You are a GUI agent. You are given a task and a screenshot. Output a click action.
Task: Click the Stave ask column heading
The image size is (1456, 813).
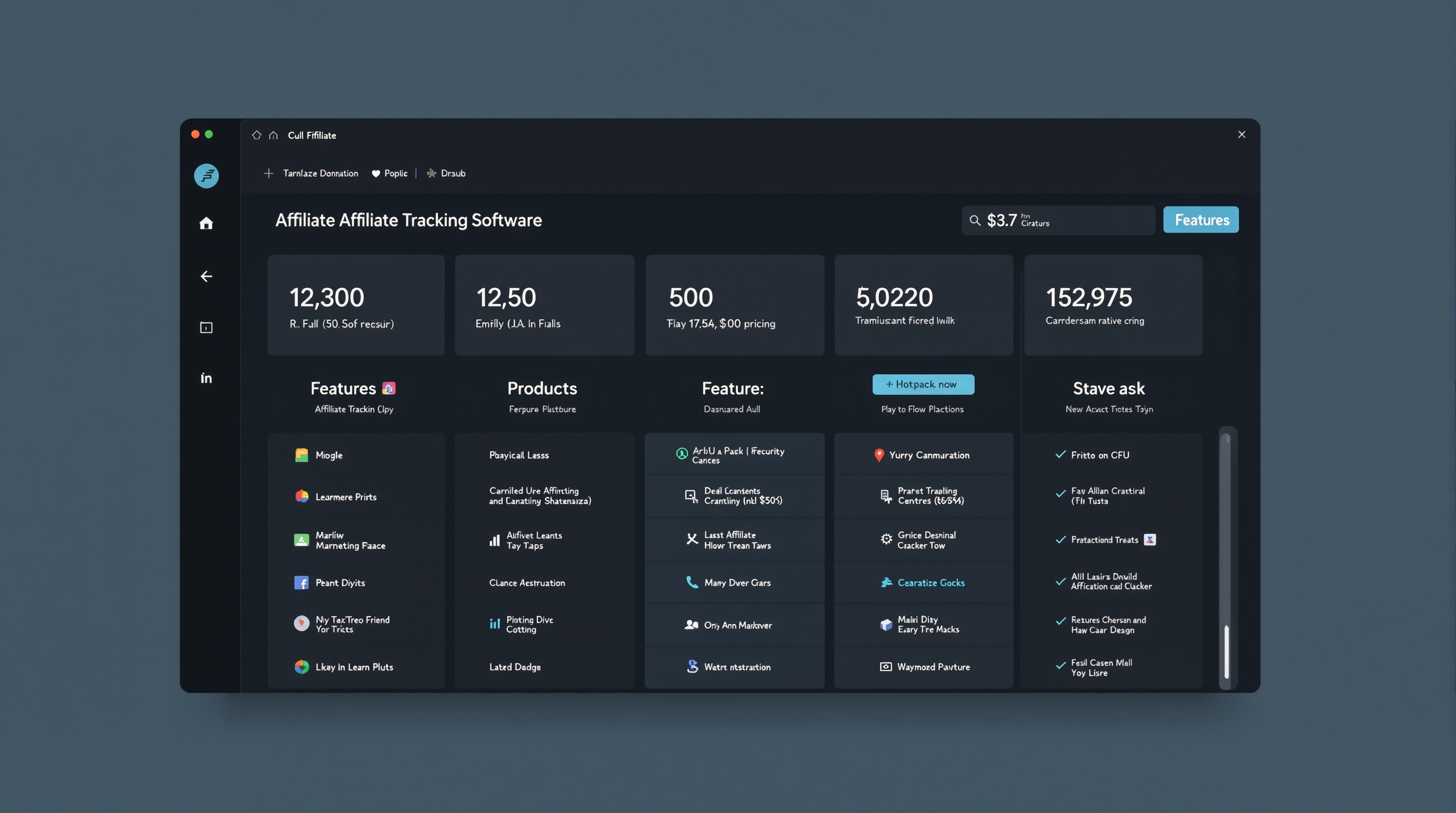(1109, 389)
